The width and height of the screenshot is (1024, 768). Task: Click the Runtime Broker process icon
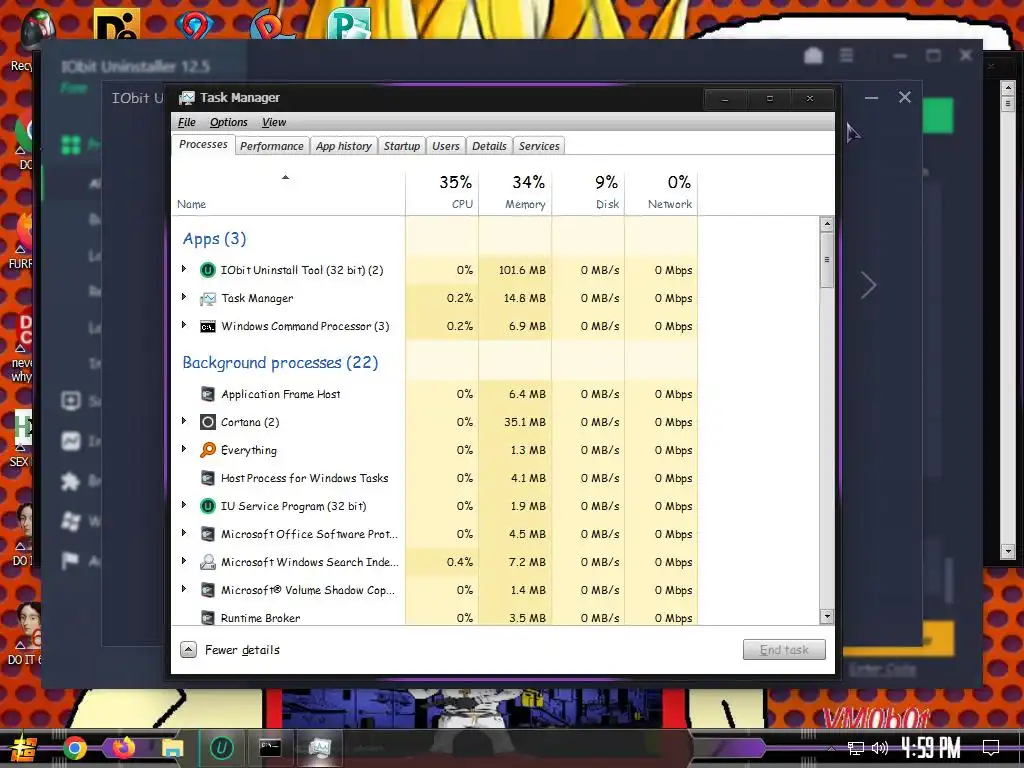point(208,618)
